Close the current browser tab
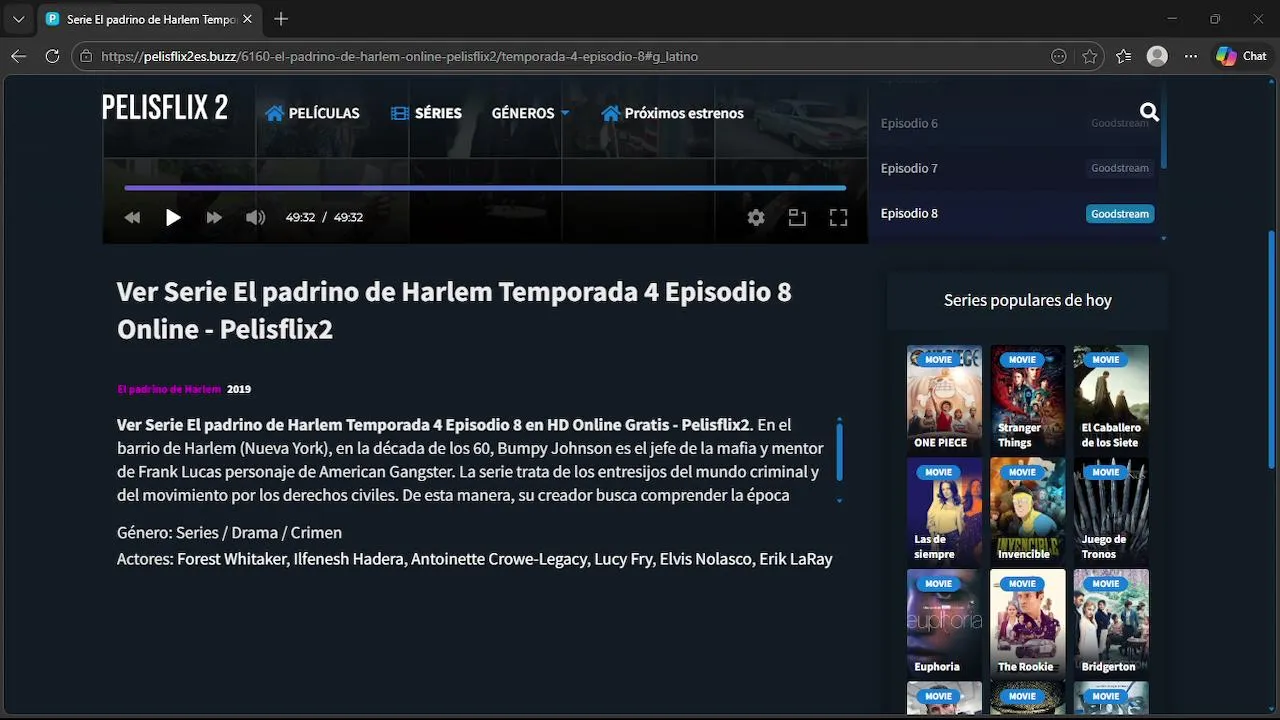1280x720 pixels. [248, 19]
